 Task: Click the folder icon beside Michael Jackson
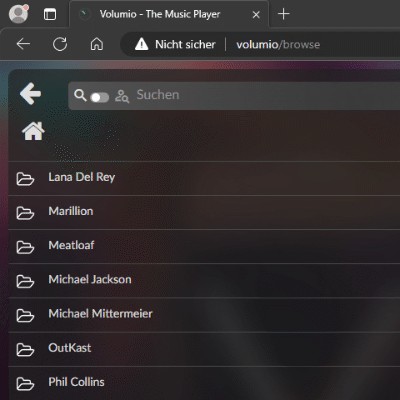click(25, 282)
